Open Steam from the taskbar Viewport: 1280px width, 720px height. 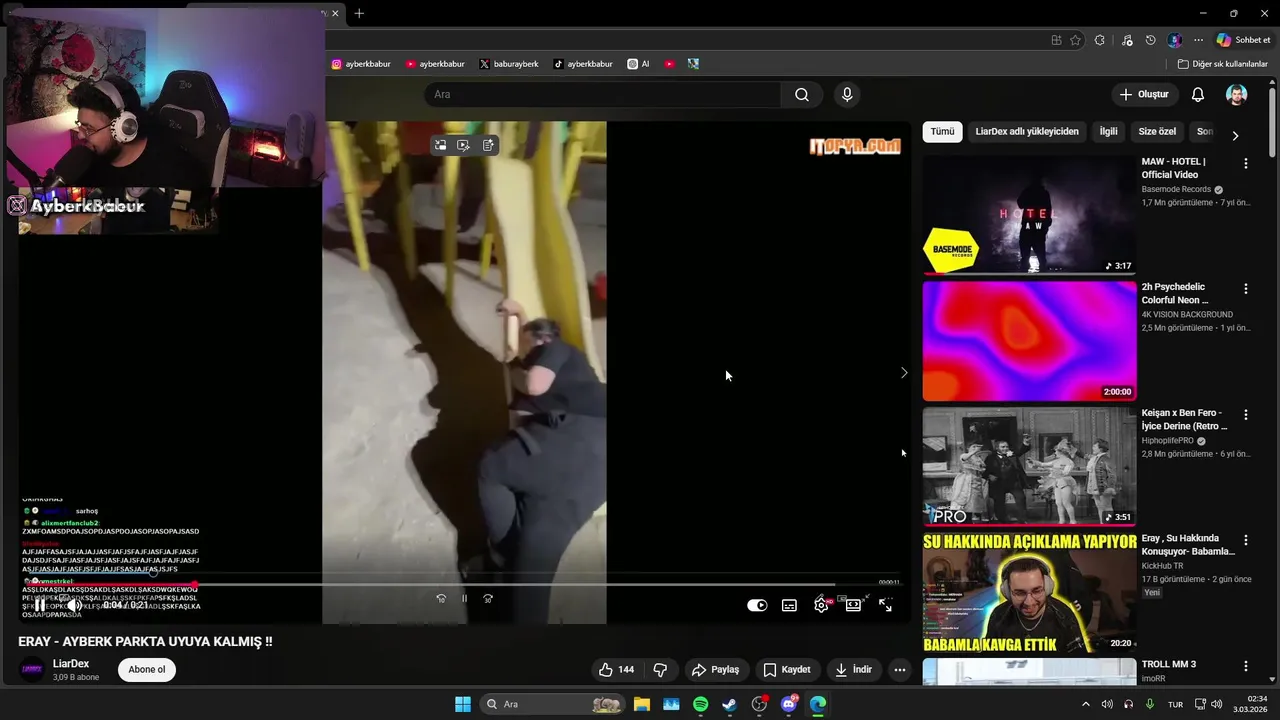click(x=730, y=704)
